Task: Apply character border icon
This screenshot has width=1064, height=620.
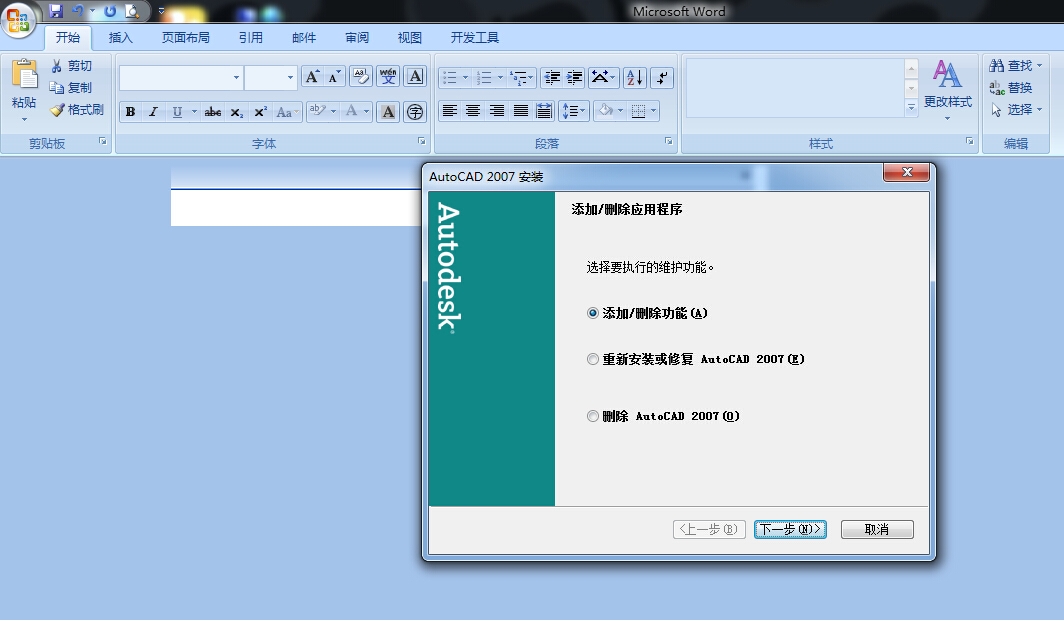Action: (x=415, y=77)
